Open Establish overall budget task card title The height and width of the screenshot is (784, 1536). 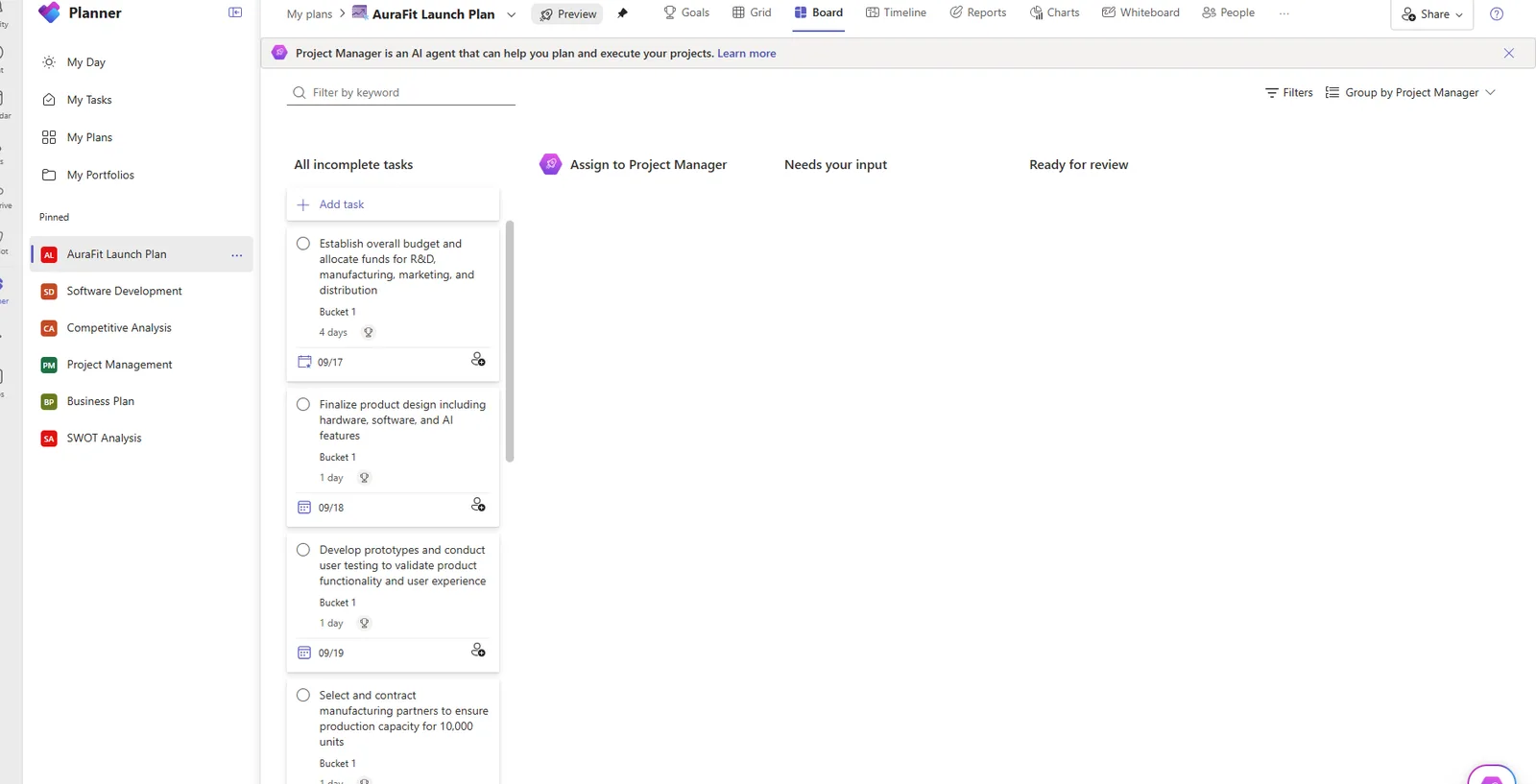click(397, 267)
